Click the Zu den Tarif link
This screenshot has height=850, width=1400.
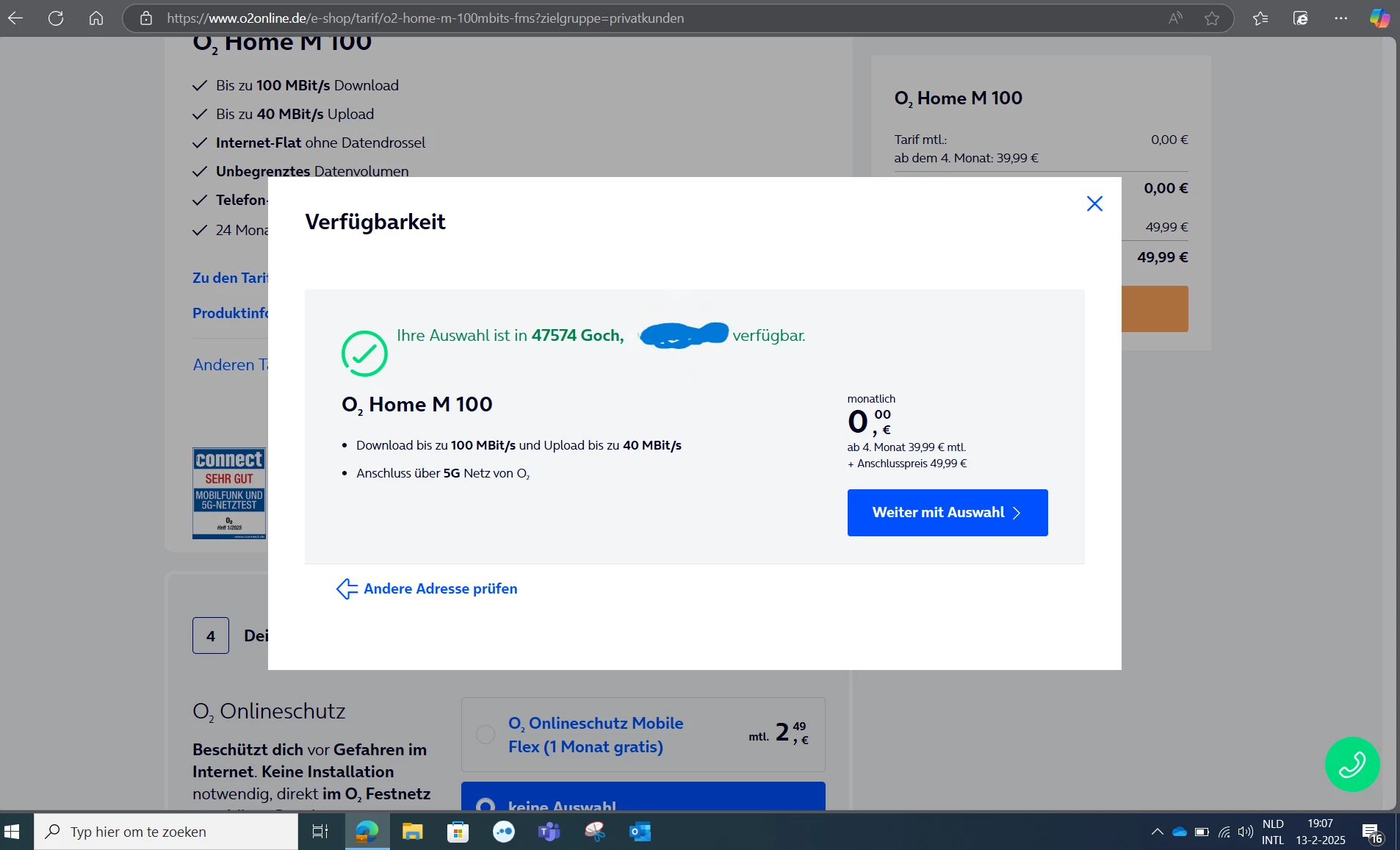231,278
